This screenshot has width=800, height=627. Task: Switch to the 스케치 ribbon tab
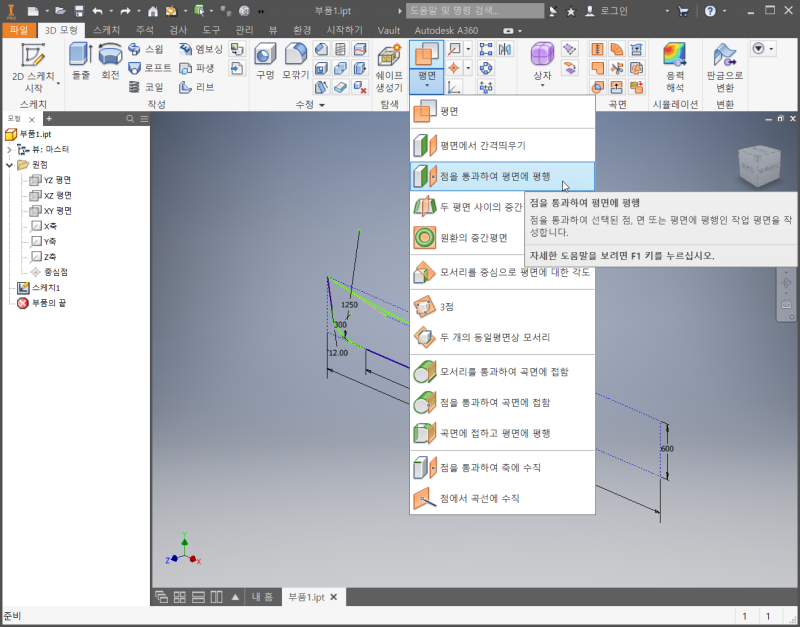coord(106,30)
